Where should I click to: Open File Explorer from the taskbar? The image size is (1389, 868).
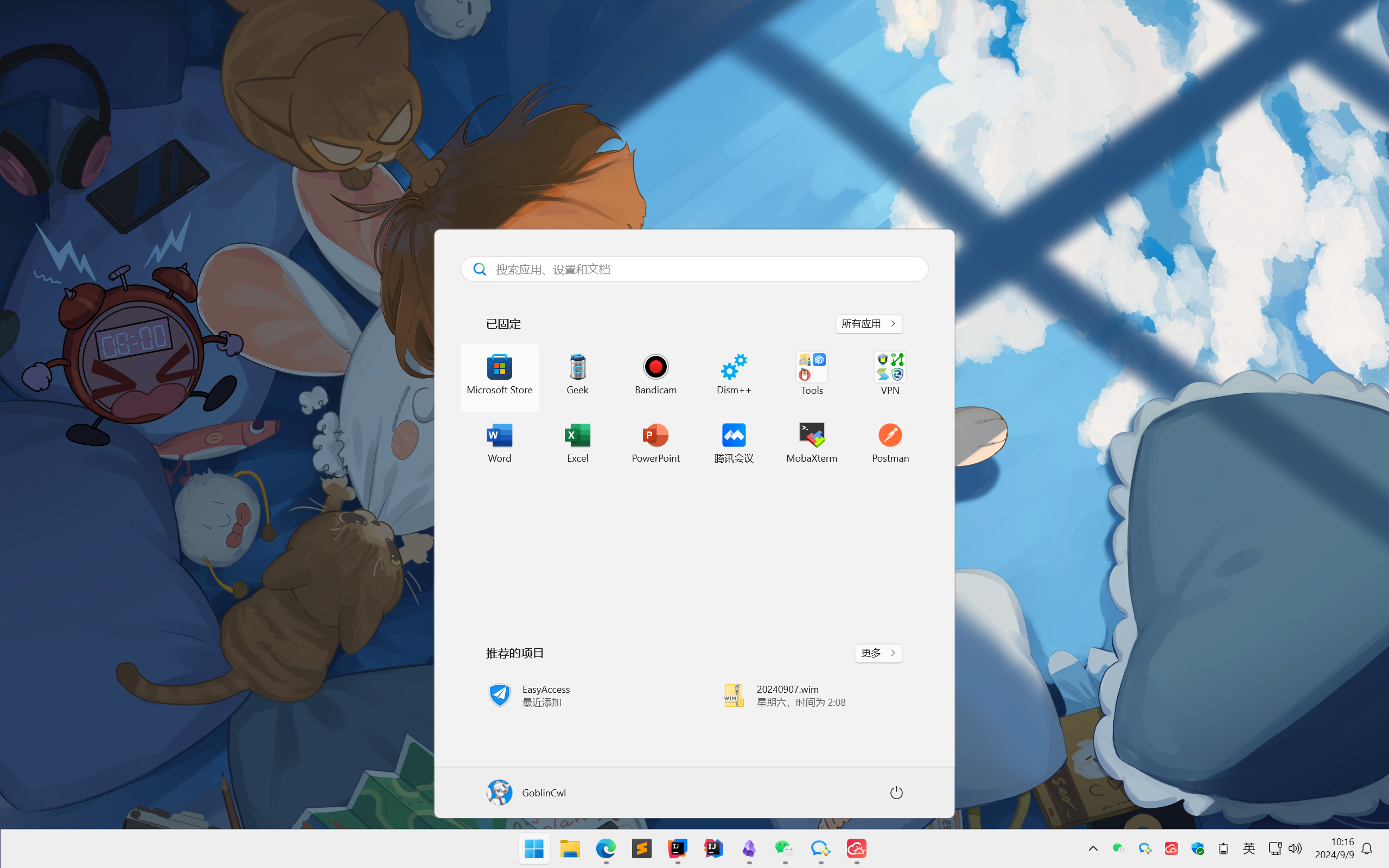click(570, 848)
